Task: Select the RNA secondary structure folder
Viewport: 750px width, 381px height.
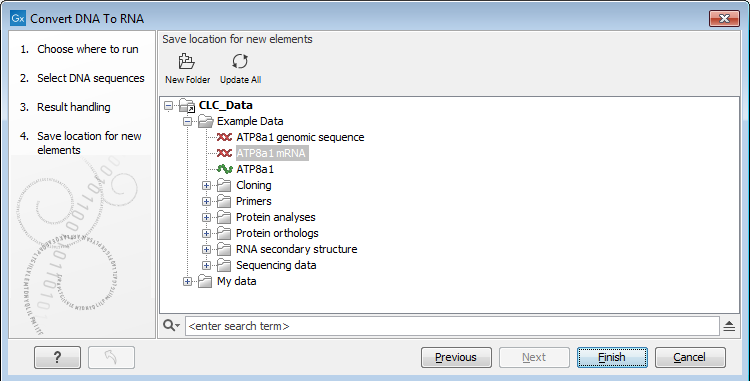Action: click(x=297, y=249)
